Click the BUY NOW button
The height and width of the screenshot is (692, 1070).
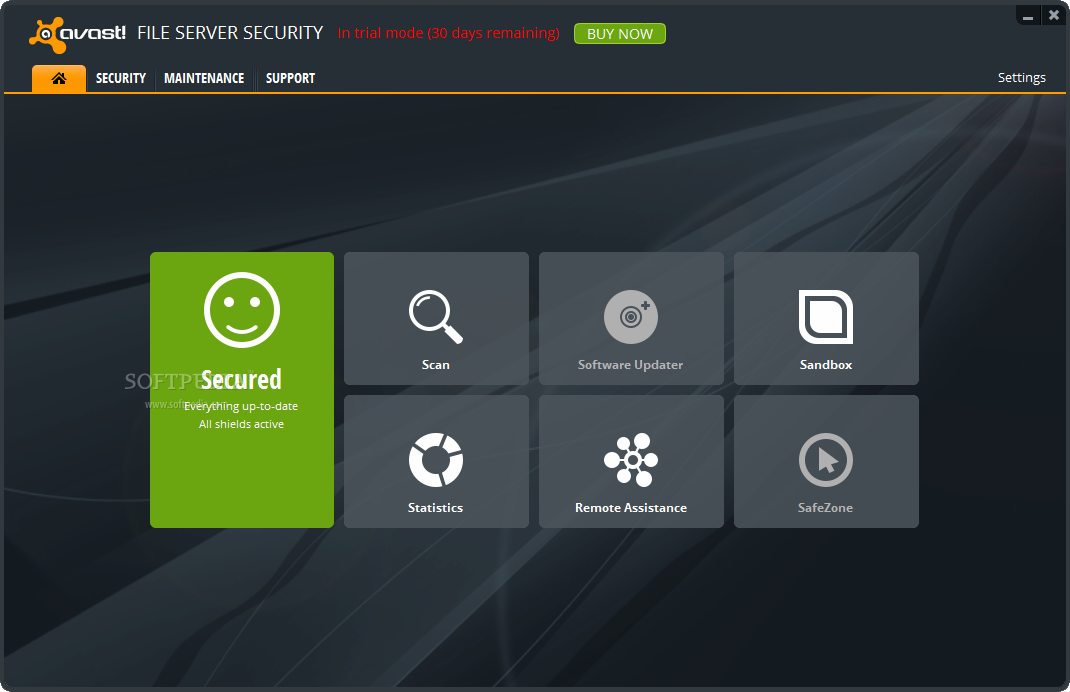[x=620, y=33]
